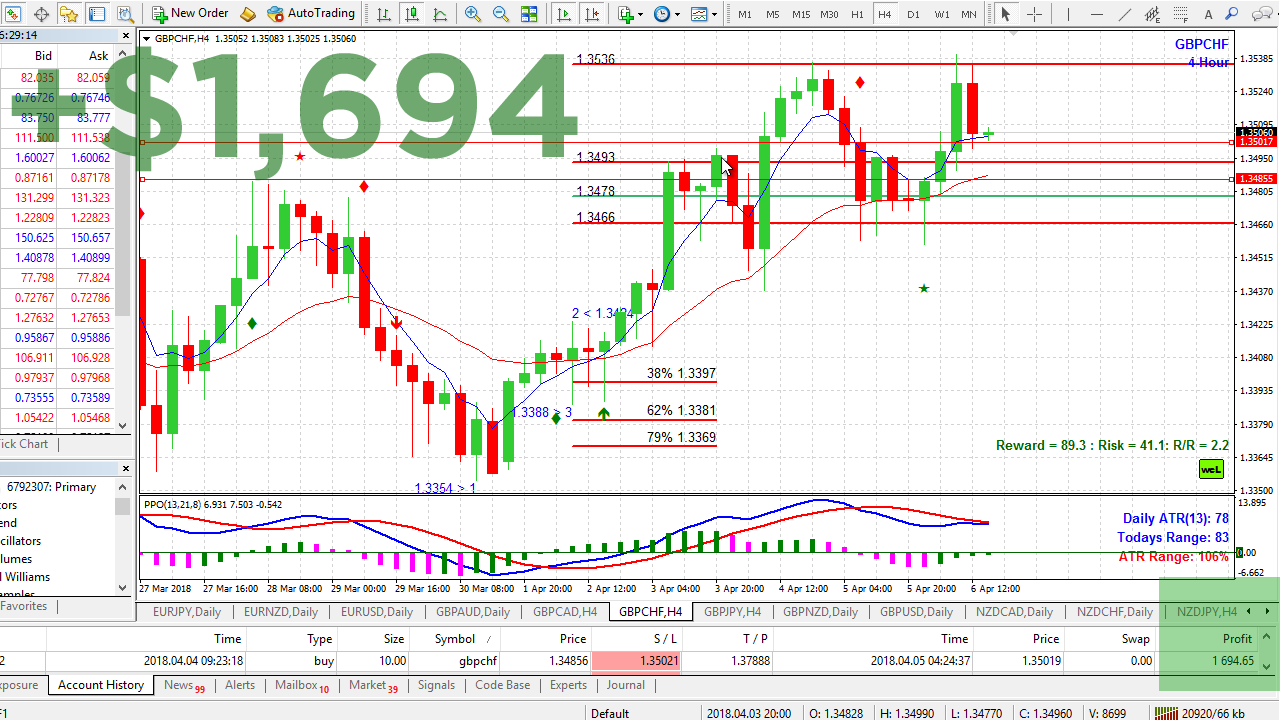Click the Zoom Out magnifier icon
The height and width of the screenshot is (720, 1280).
[x=500, y=14]
